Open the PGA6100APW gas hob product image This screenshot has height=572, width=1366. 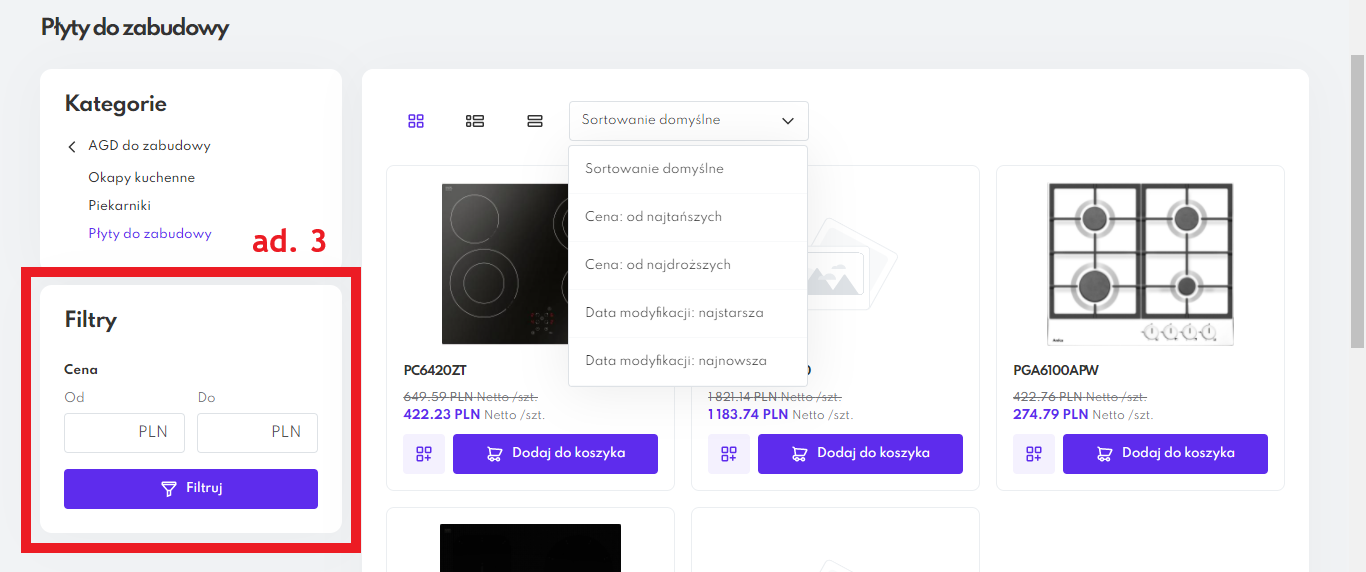1139,264
